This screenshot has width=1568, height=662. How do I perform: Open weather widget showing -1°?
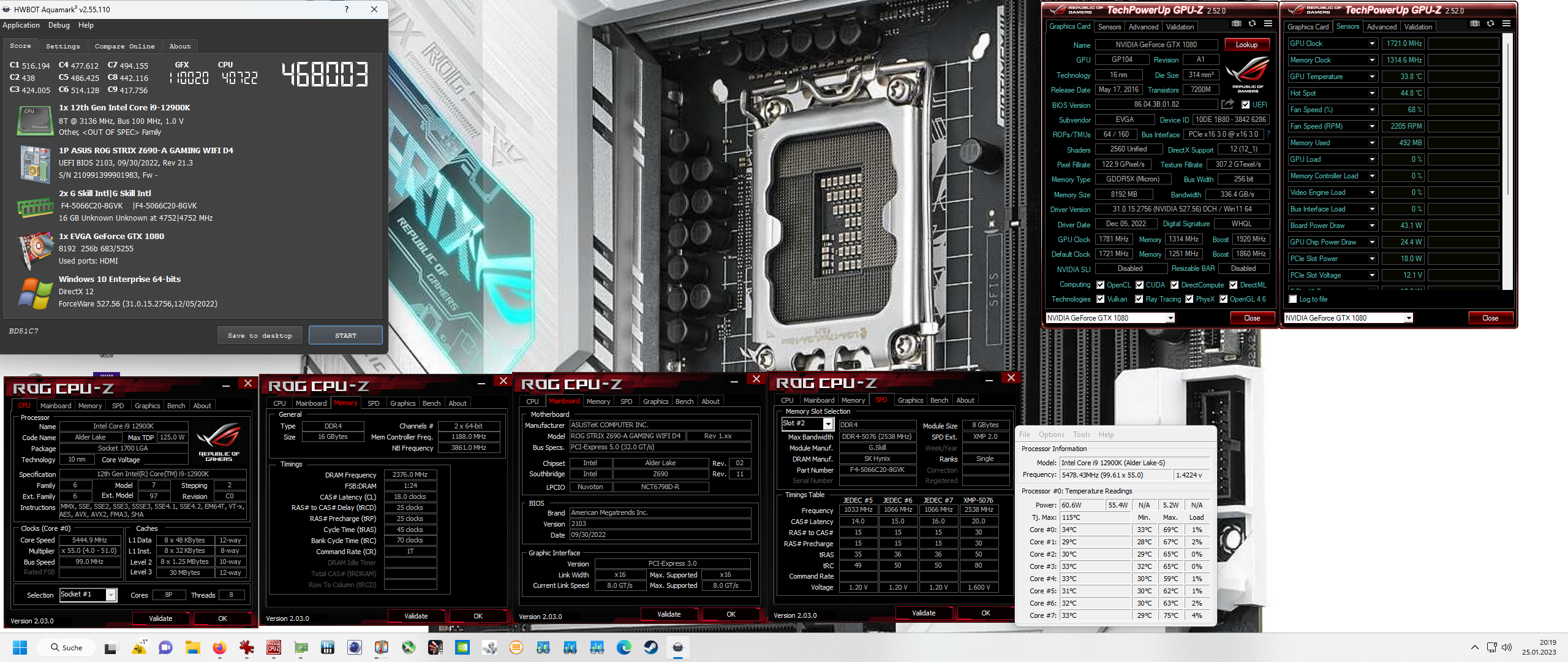(139, 647)
